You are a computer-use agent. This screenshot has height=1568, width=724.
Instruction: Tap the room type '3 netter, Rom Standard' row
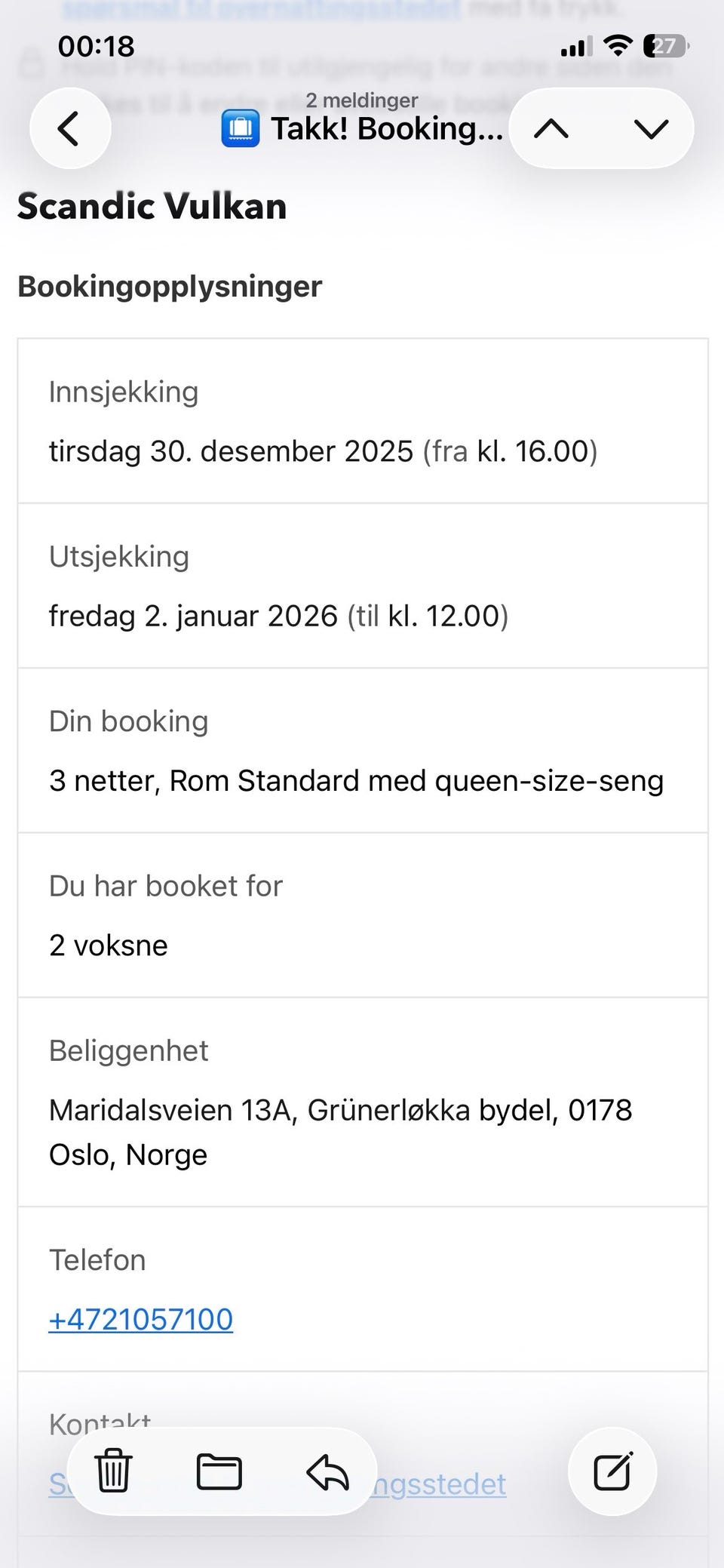(363, 750)
